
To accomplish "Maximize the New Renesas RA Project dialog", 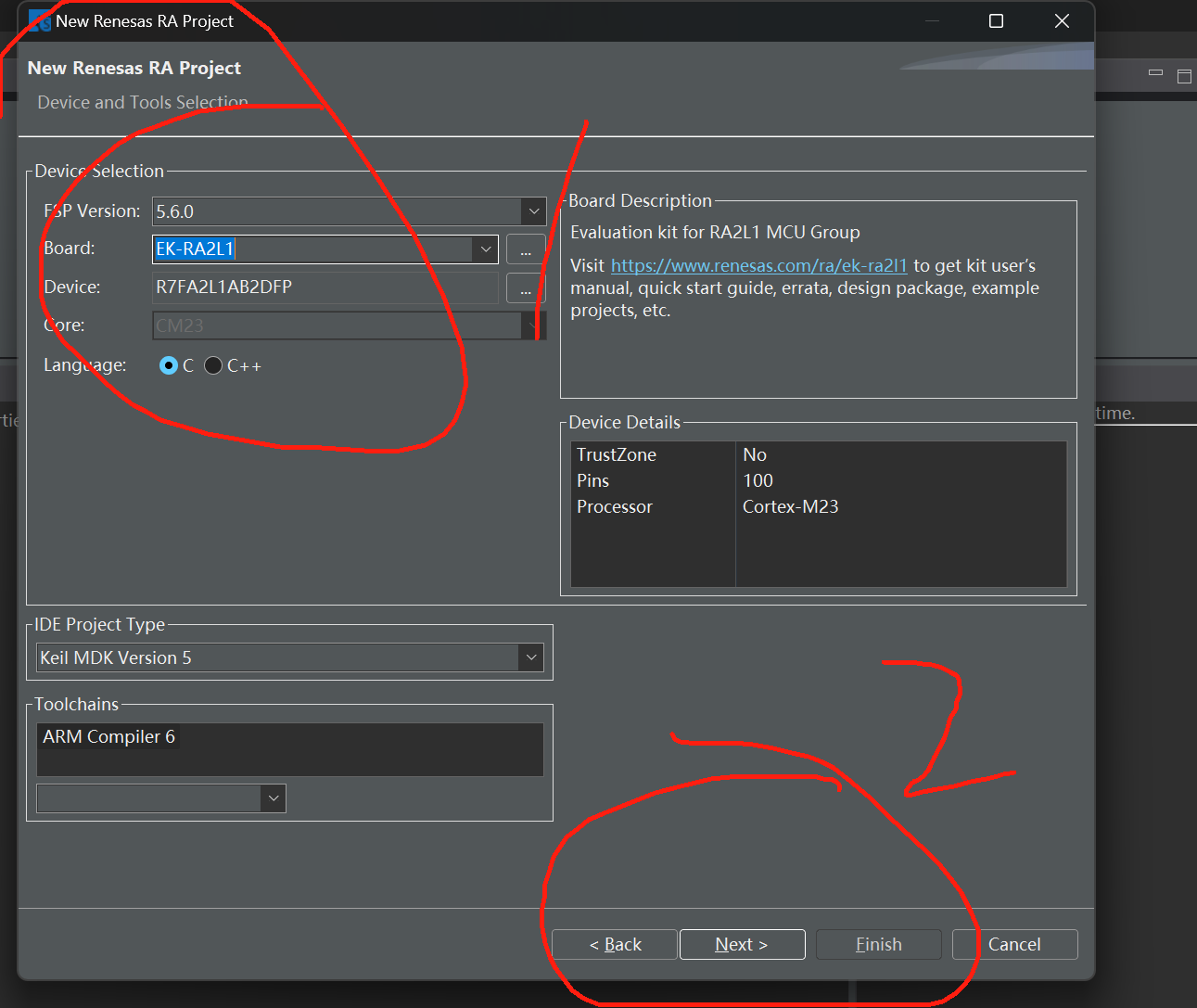I will coord(996,21).
